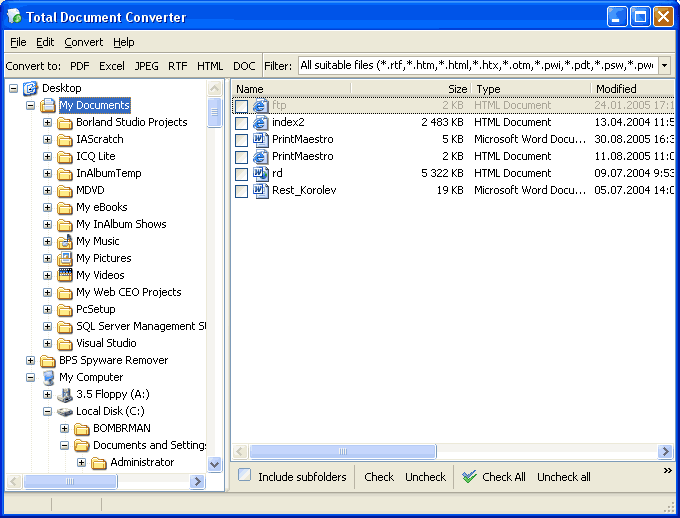Click the My Computer icon in tree
The image size is (680, 518).
click(x=48, y=377)
